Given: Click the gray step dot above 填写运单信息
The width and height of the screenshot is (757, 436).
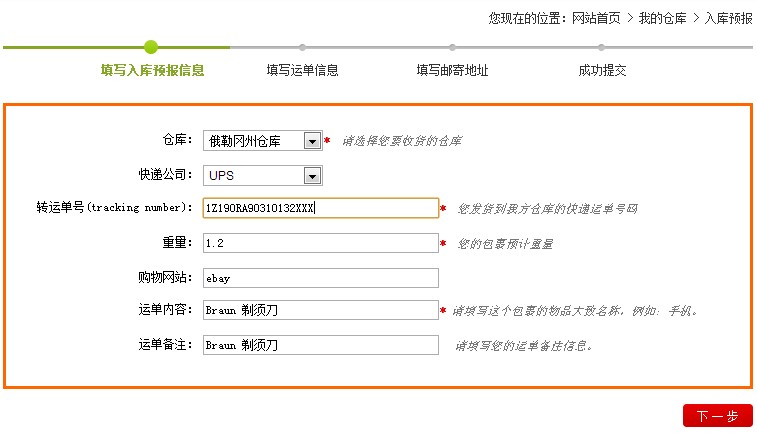Looking at the screenshot, I should pyautogui.click(x=302, y=46).
